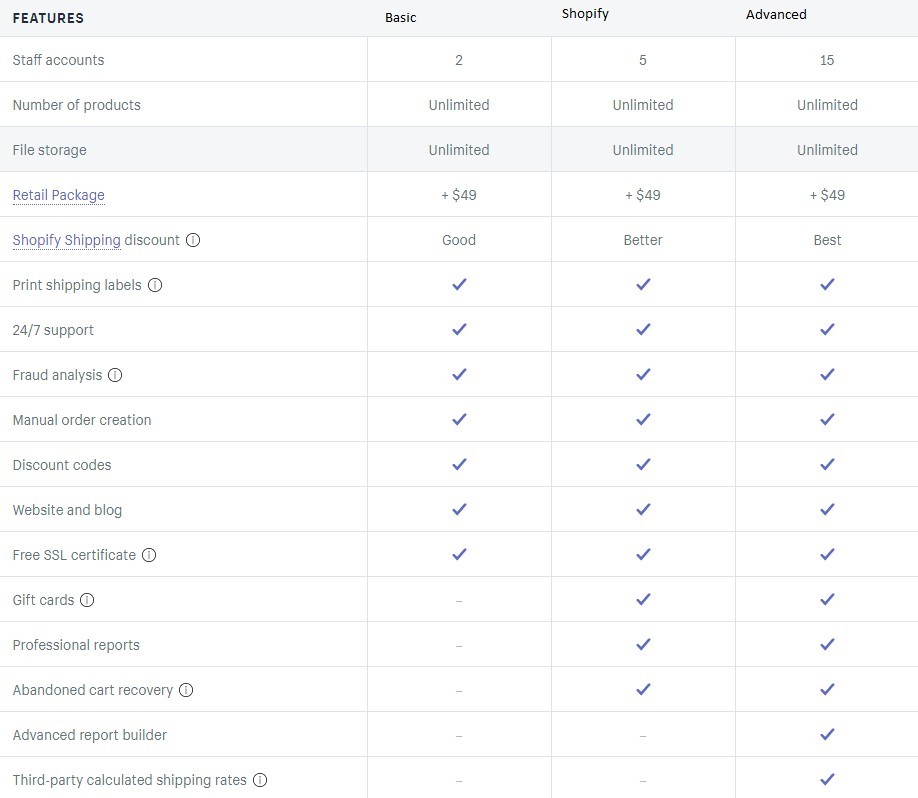Click Shopify + $49 Retail Package price
Viewport: 918px width, 798px height.
coord(643,195)
